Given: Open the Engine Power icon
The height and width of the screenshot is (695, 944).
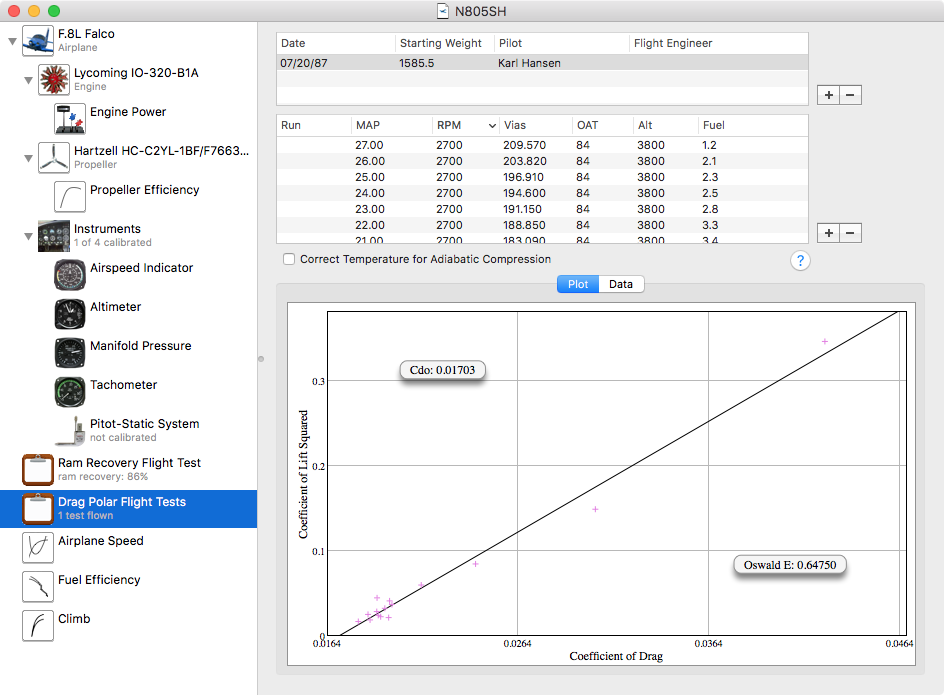Looking at the screenshot, I should [70, 119].
